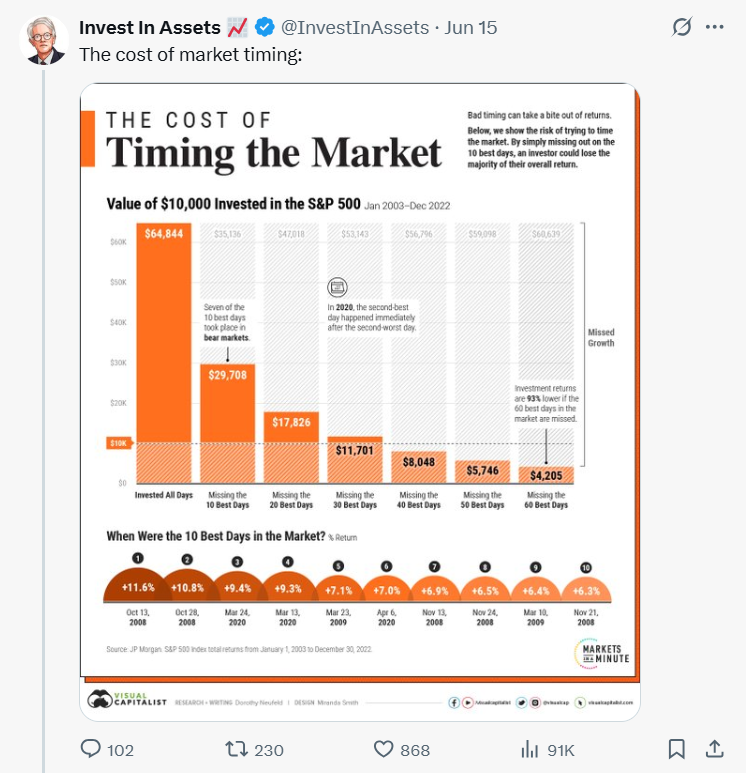Click the reply comment bubble icon
Viewport: 746px width, 773px height.
(x=91, y=749)
